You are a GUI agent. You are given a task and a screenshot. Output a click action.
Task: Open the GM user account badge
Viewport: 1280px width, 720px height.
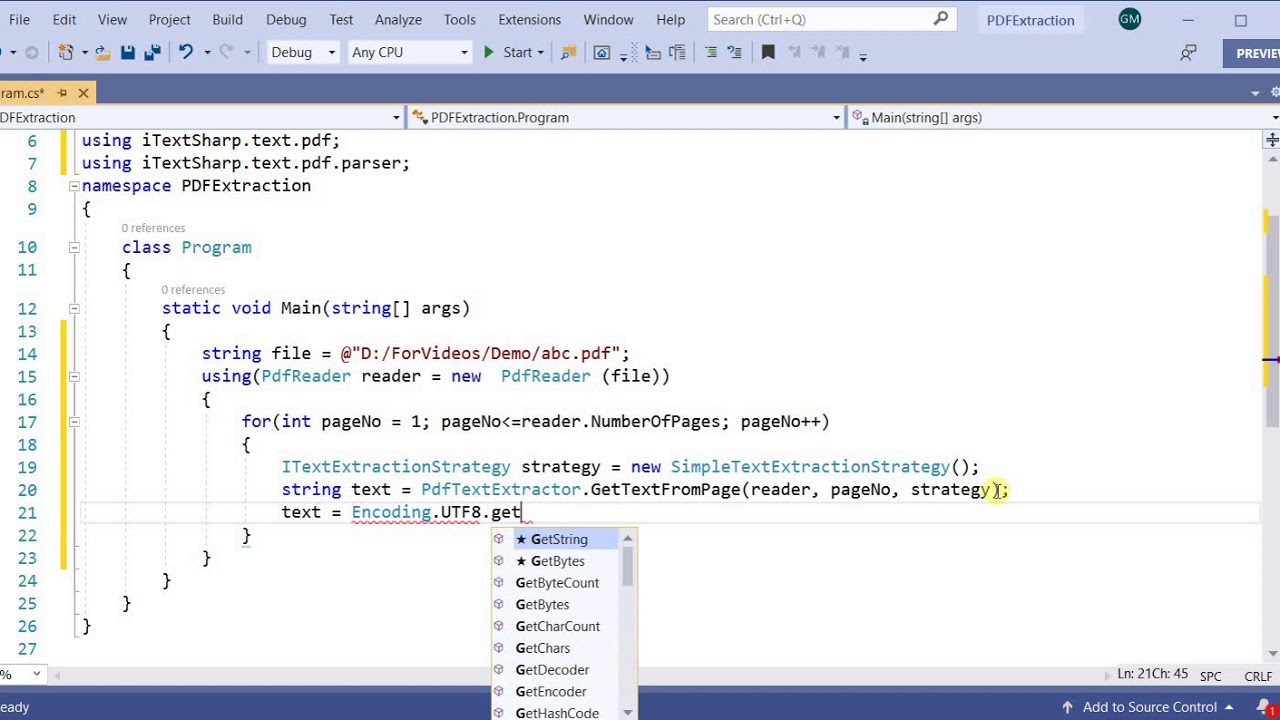click(1130, 19)
